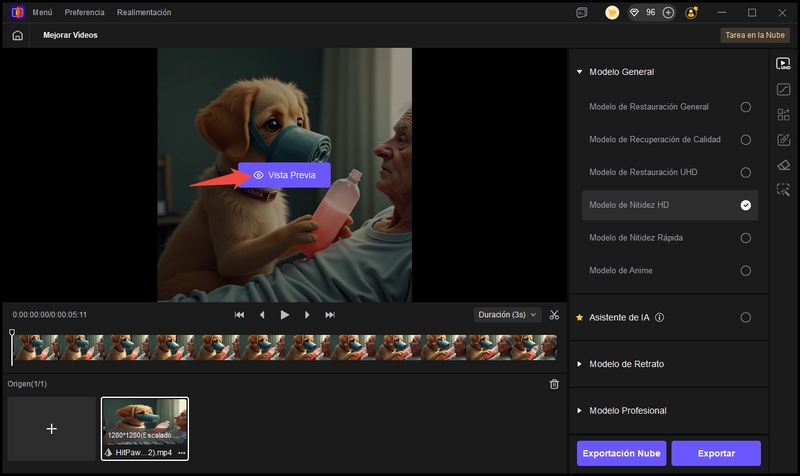
Task: Click the Exportar button
Action: (716, 453)
